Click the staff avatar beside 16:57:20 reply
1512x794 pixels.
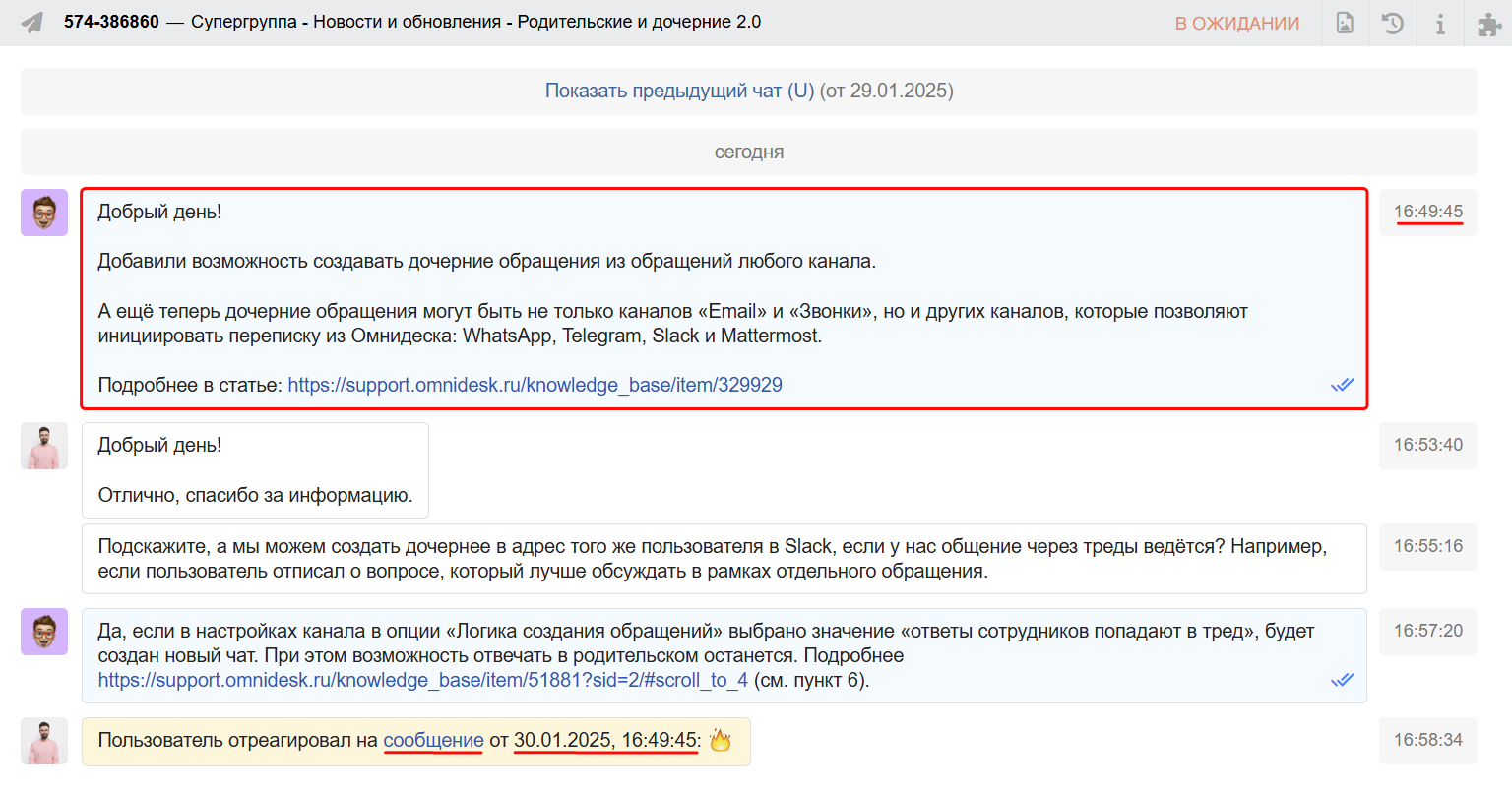tap(44, 632)
